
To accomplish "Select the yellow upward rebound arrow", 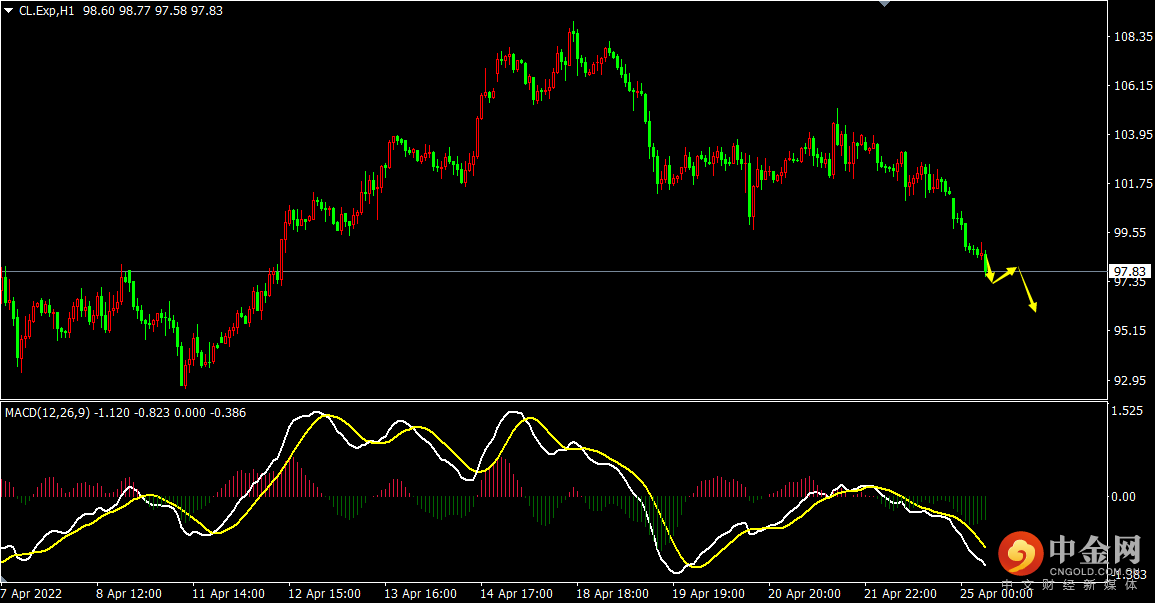I will pos(1004,275).
